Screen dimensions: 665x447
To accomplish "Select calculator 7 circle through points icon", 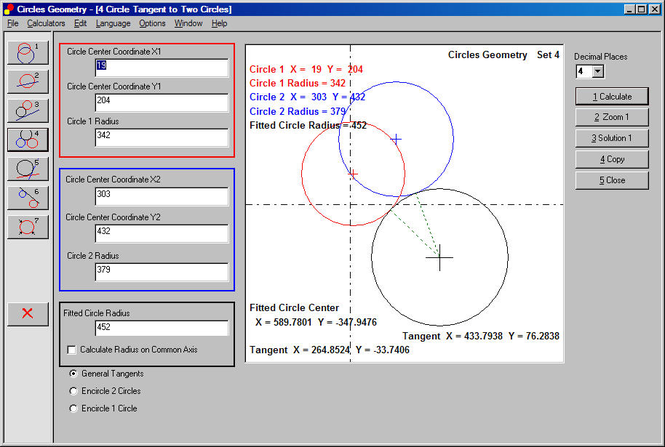I will pyautogui.click(x=28, y=226).
